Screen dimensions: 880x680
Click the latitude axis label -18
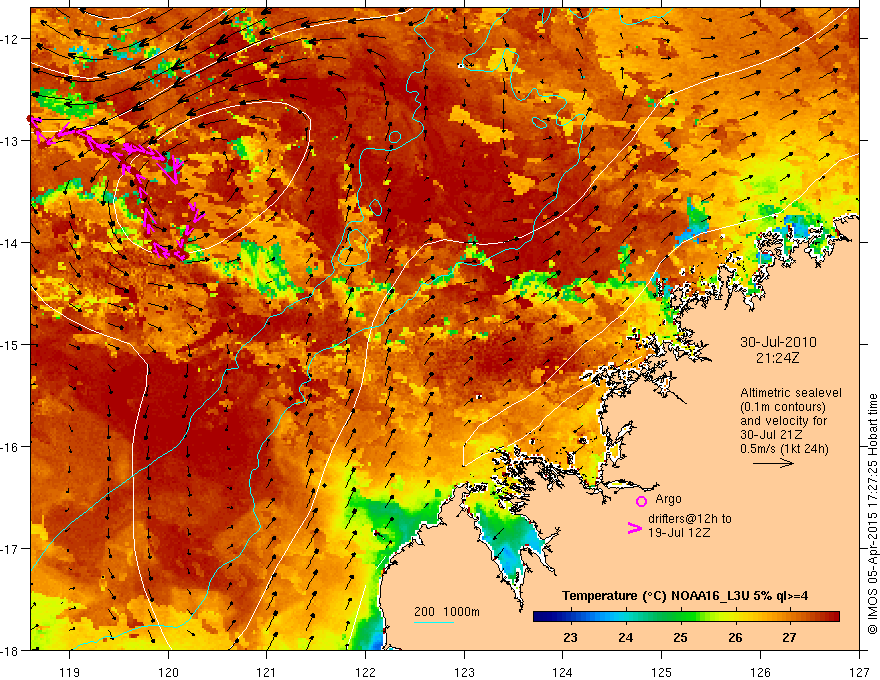click(10, 650)
